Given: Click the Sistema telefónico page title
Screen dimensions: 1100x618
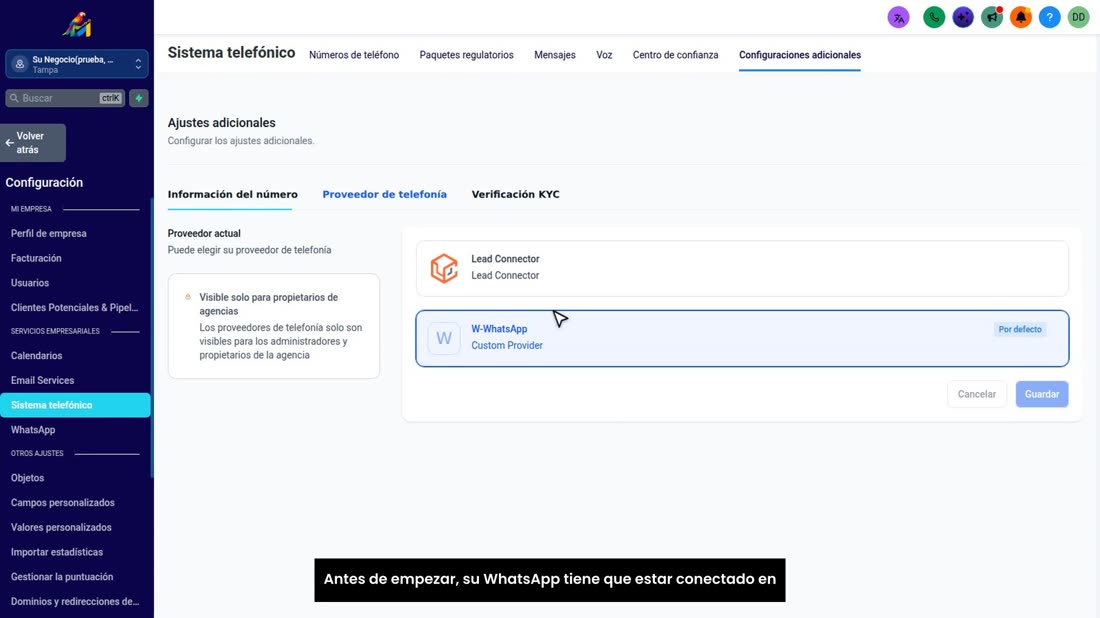Looking at the screenshot, I should tap(232, 53).
